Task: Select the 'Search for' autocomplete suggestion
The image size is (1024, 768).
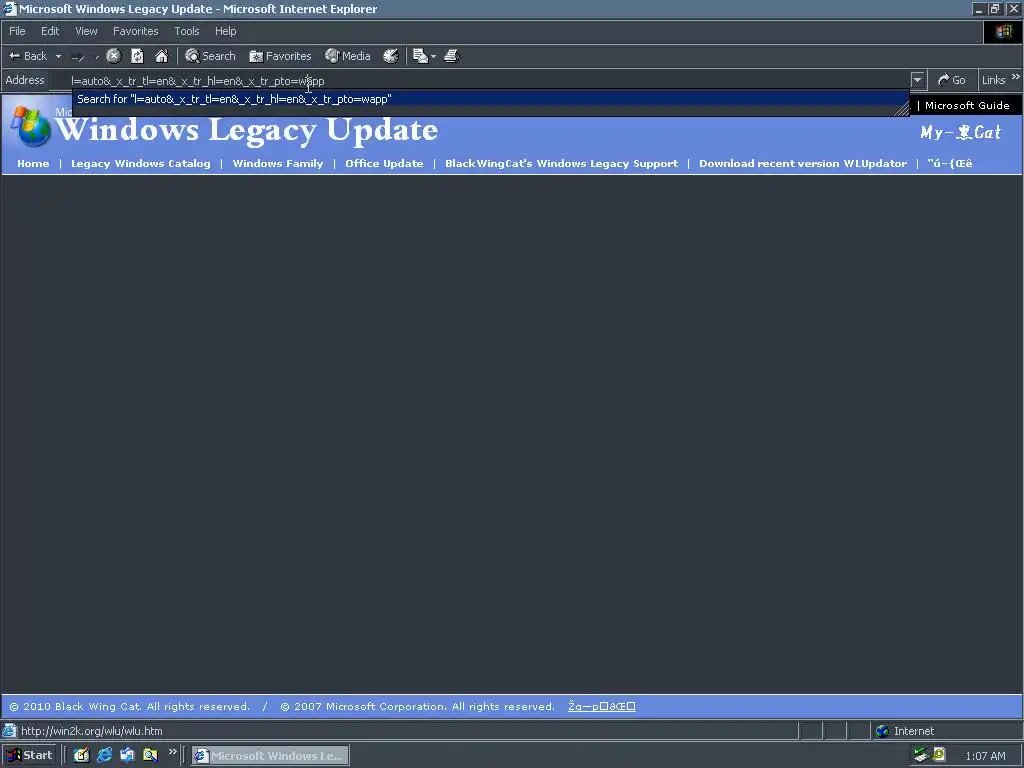Action: point(490,99)
